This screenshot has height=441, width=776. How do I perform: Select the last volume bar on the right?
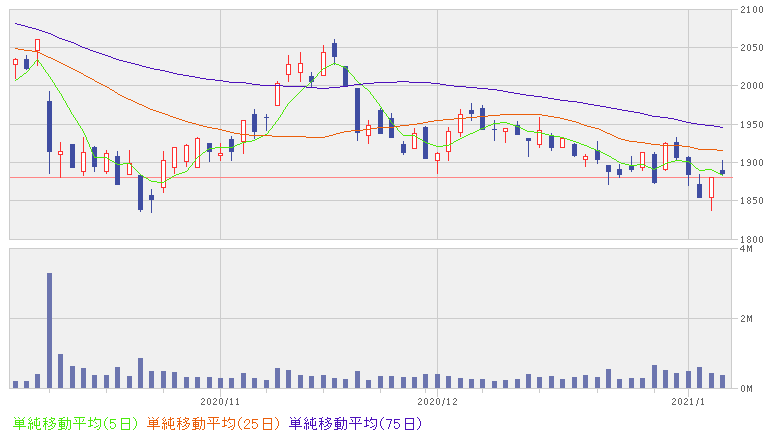(722, 381)
